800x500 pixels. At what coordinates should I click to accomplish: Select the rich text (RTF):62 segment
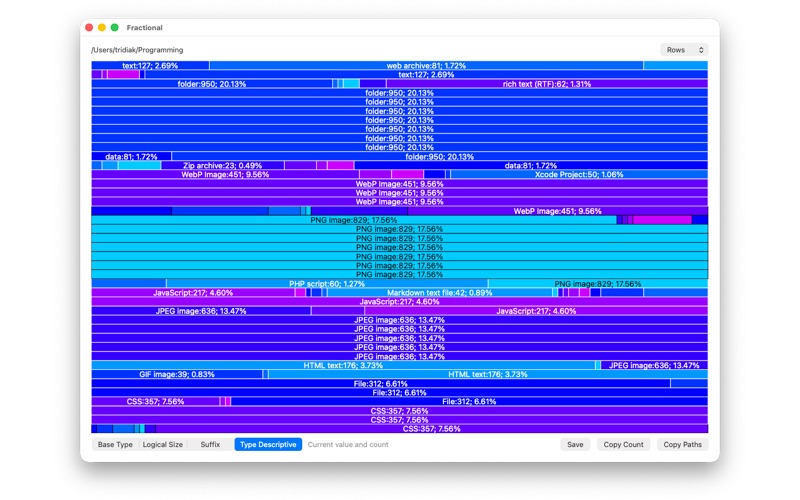(x=546, y=84)
